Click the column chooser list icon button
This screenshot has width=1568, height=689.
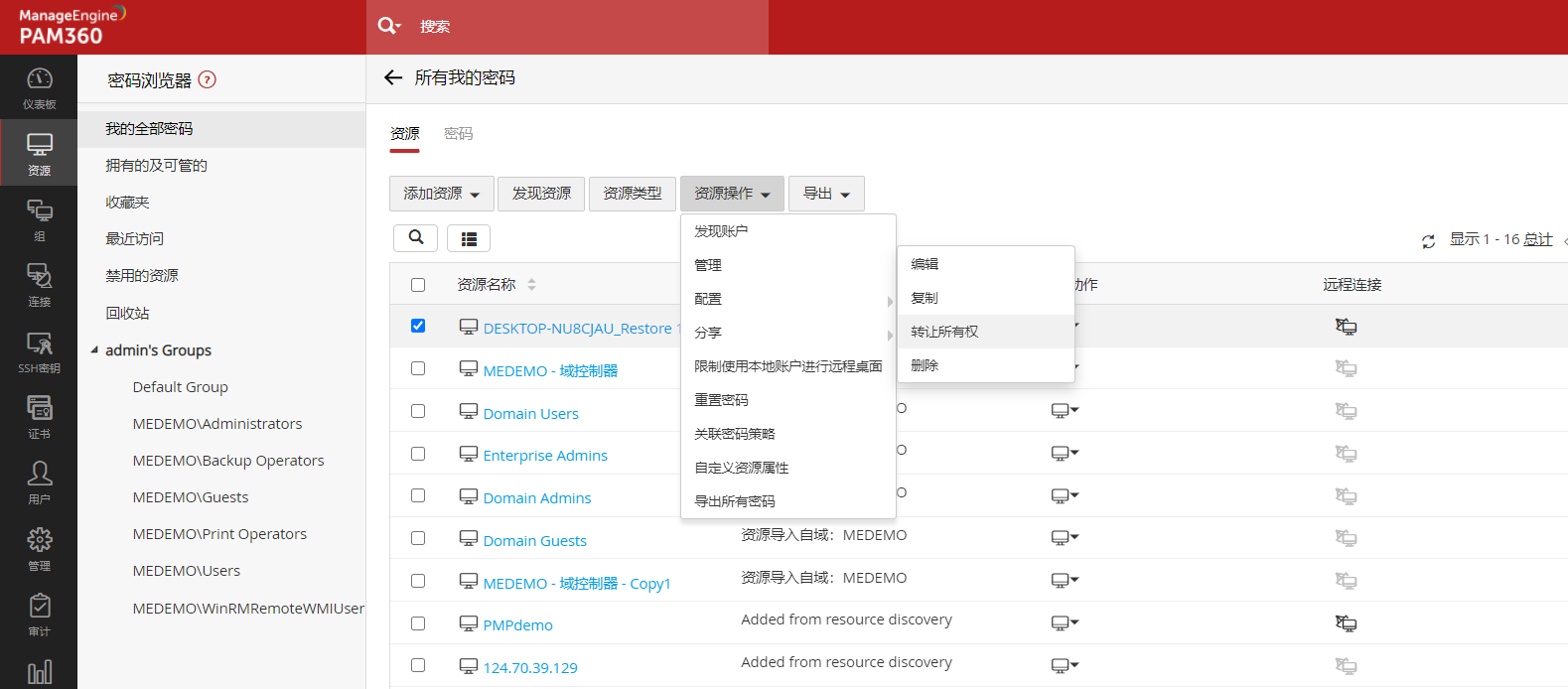[469, 238]
